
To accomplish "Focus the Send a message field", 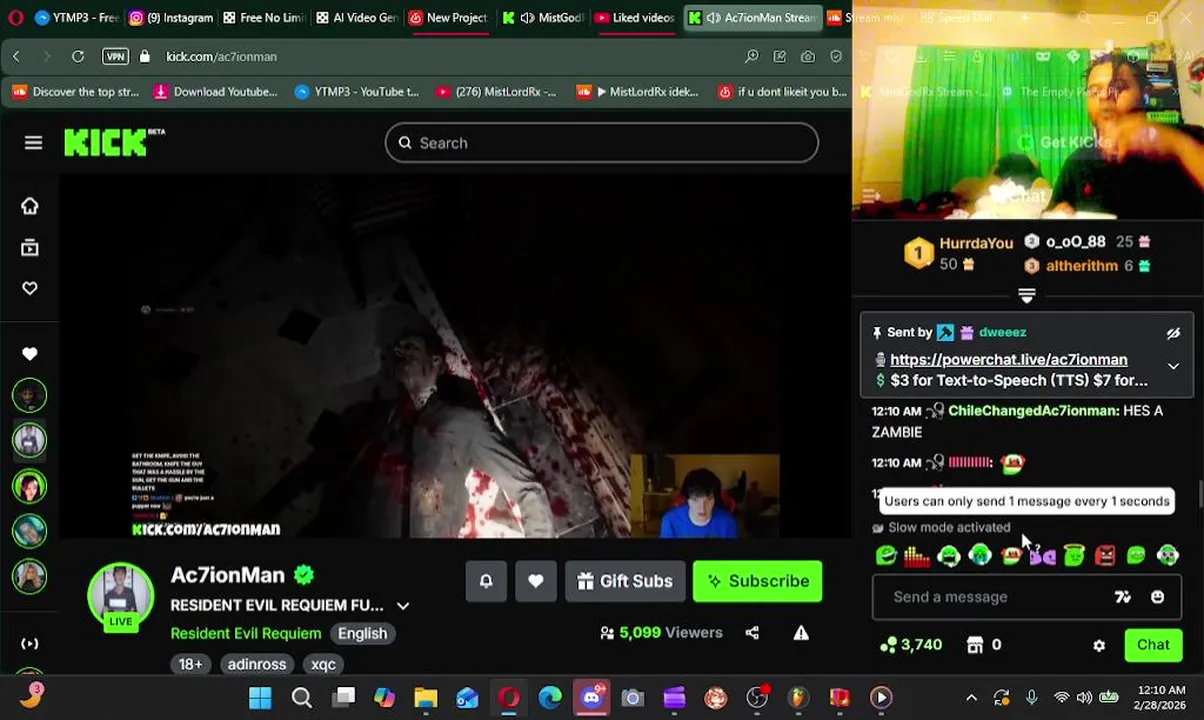I will point(1027,597).
